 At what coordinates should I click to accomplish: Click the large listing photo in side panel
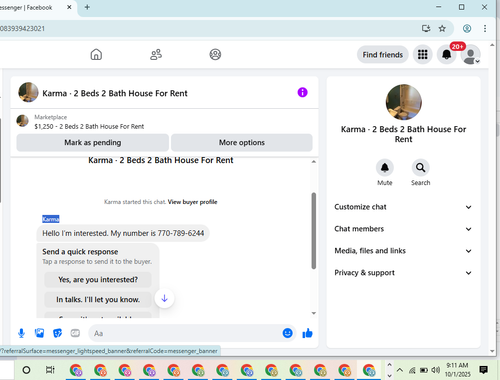[403, 102]
